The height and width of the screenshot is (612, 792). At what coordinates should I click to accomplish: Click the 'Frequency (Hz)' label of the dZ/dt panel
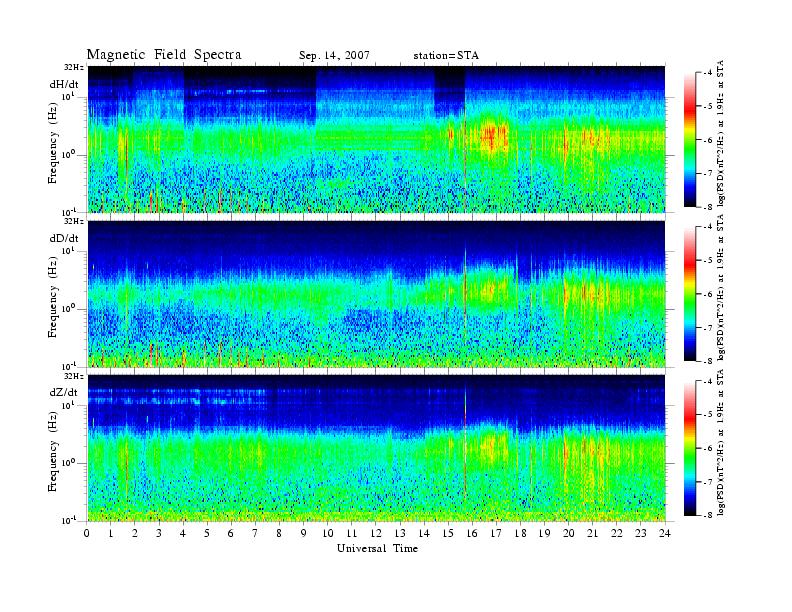(x=53, y=452)
